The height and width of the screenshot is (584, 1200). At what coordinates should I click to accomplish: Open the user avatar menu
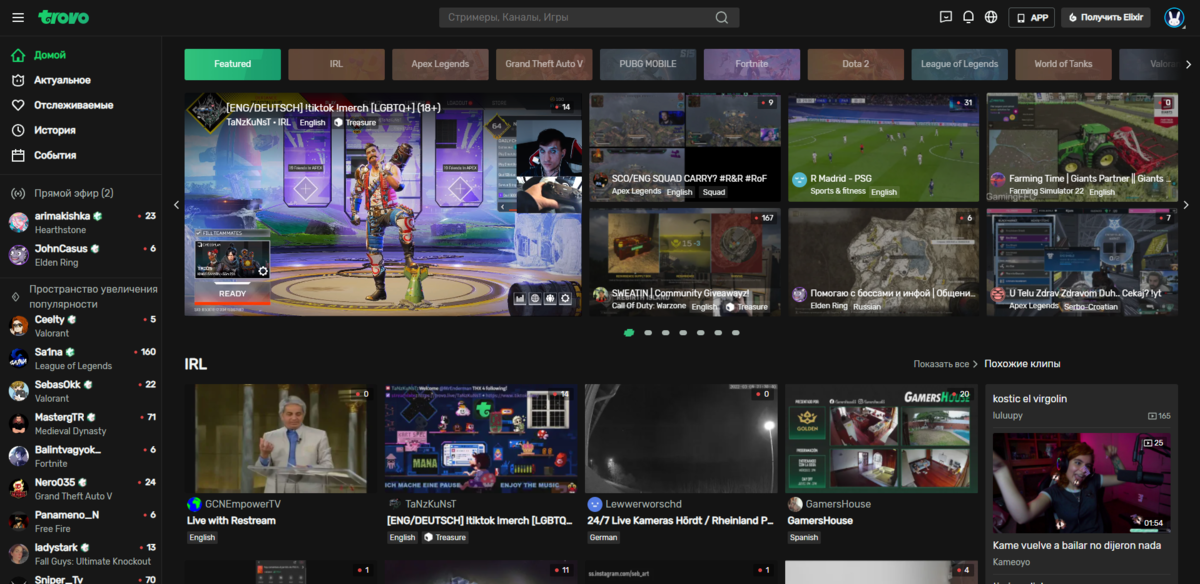tap(1174, 17)
